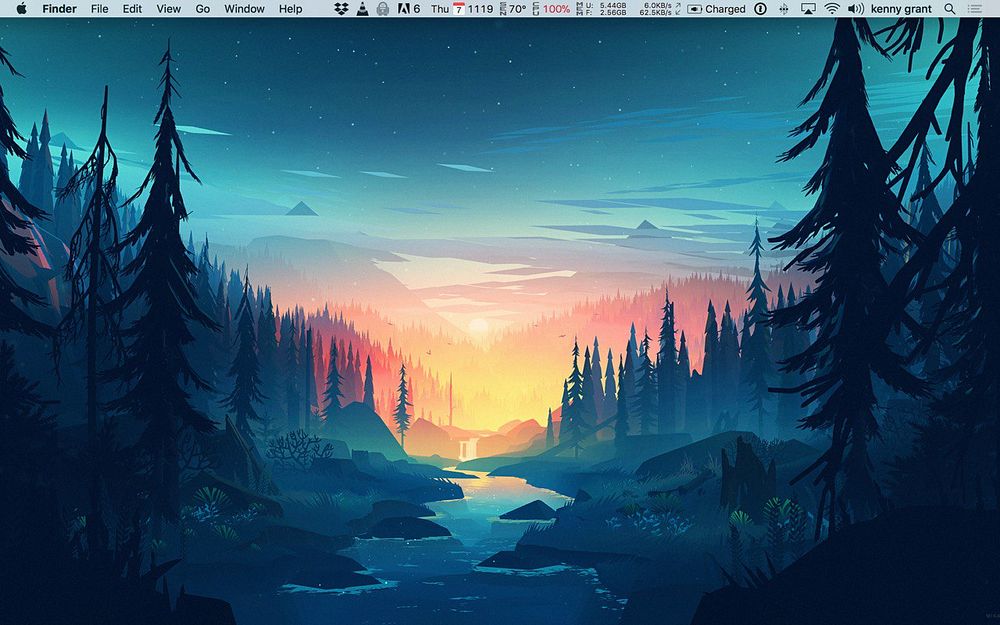
Task: Open the Window menu
Action: pos(244,9)
